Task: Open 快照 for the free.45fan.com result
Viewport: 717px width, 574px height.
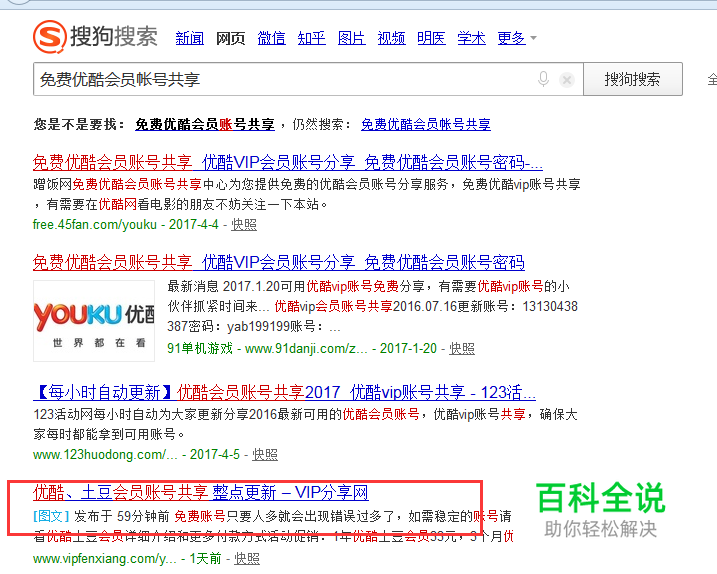Action: 244,225
